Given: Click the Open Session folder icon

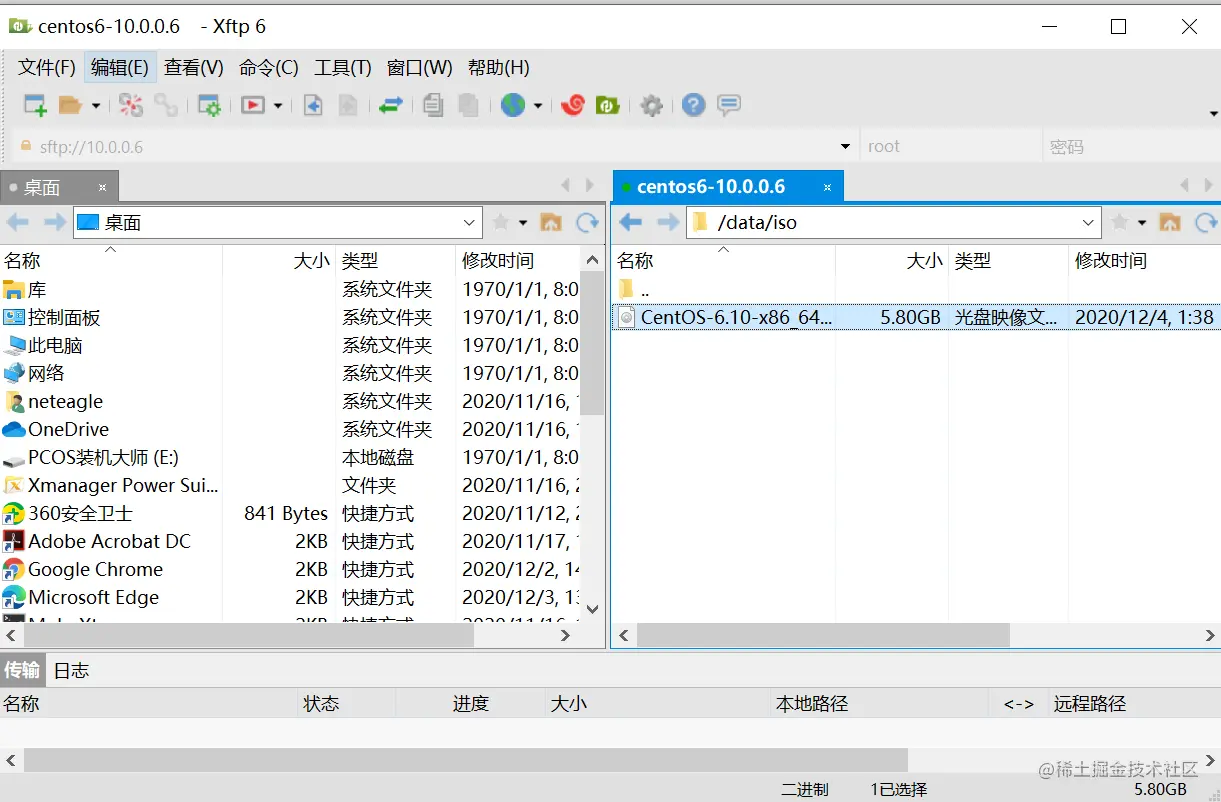Looking at the screenshot, I should point(70,105).
